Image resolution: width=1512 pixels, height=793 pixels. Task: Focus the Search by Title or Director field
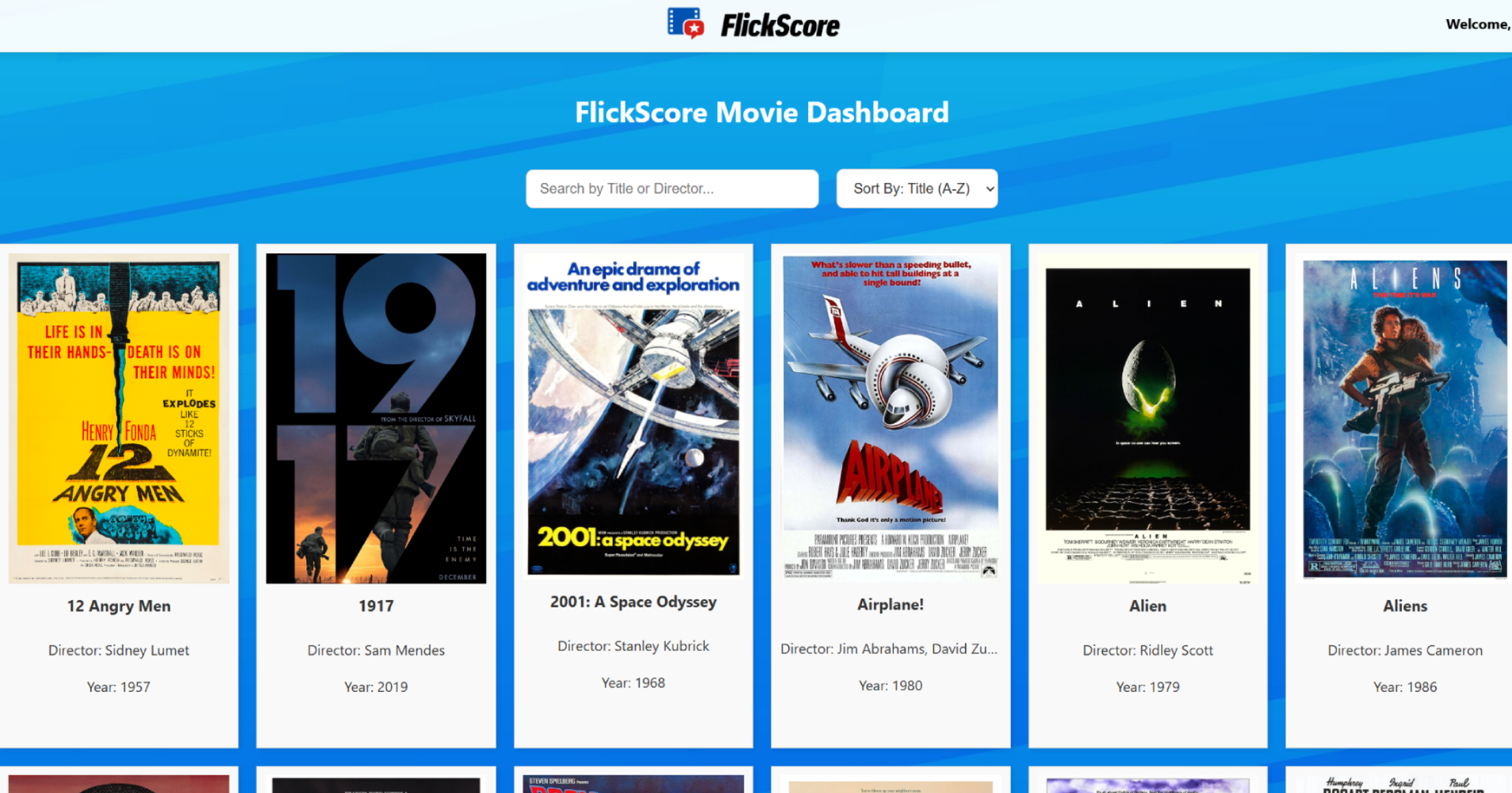click(x=672, y=189)
